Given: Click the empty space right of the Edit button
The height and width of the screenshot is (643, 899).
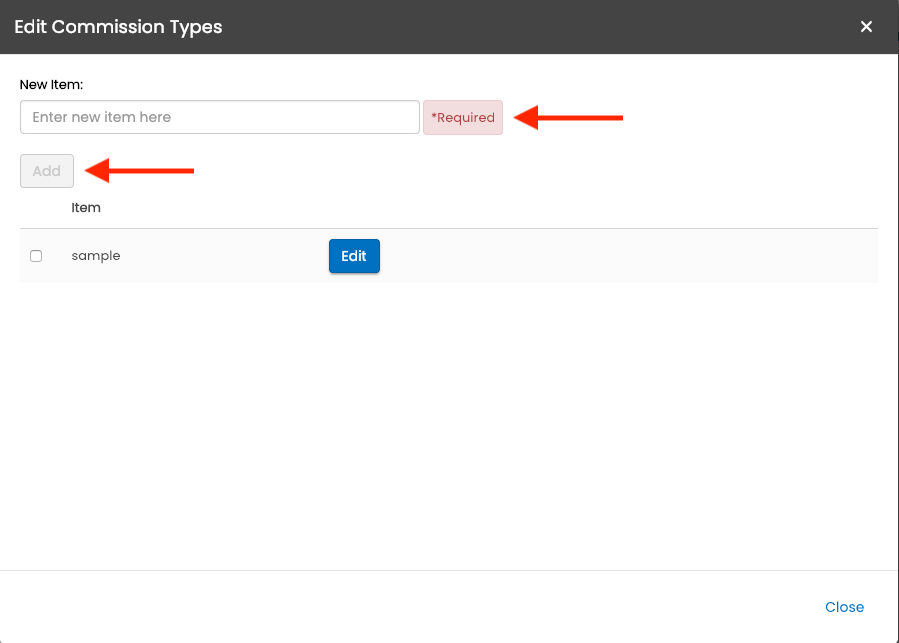Looking at the screenshot, I should [x=620, y=256].
